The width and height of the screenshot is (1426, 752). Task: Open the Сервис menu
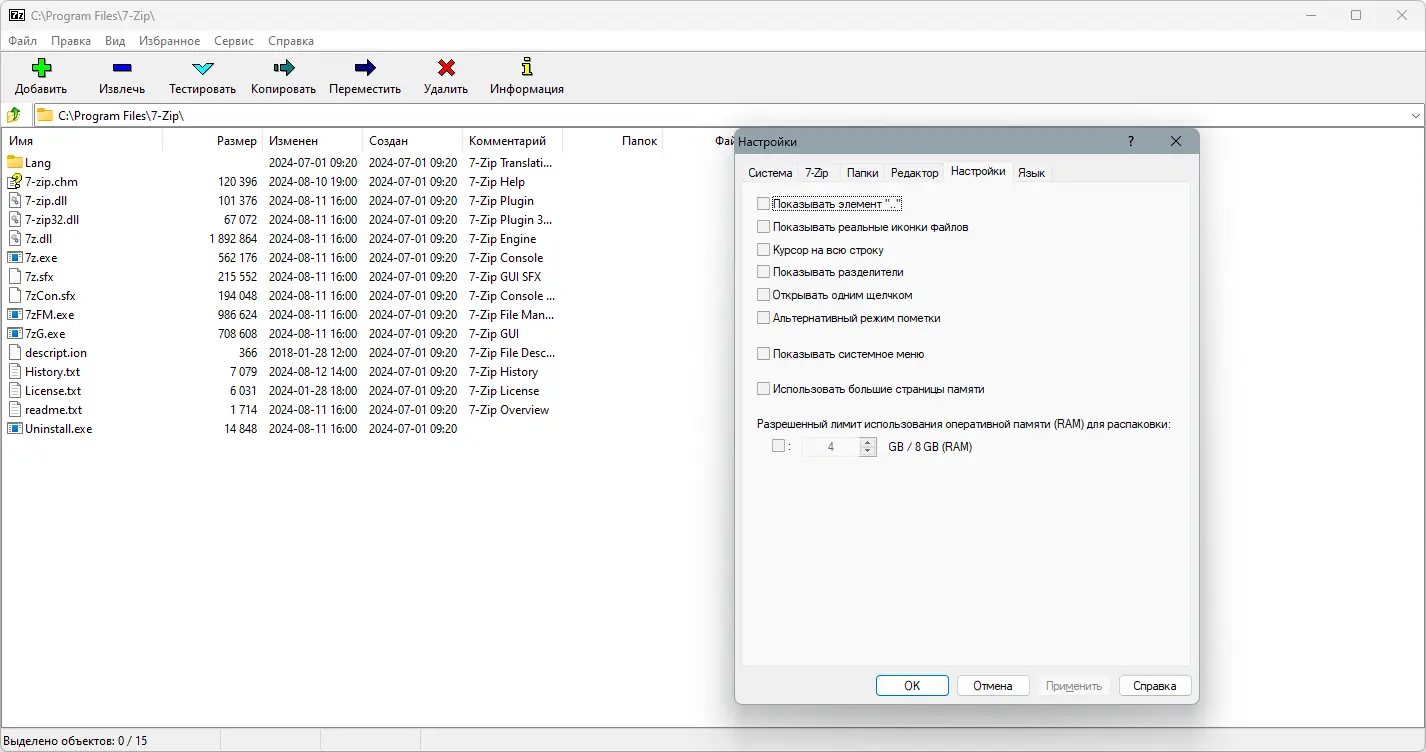point(234,41)
